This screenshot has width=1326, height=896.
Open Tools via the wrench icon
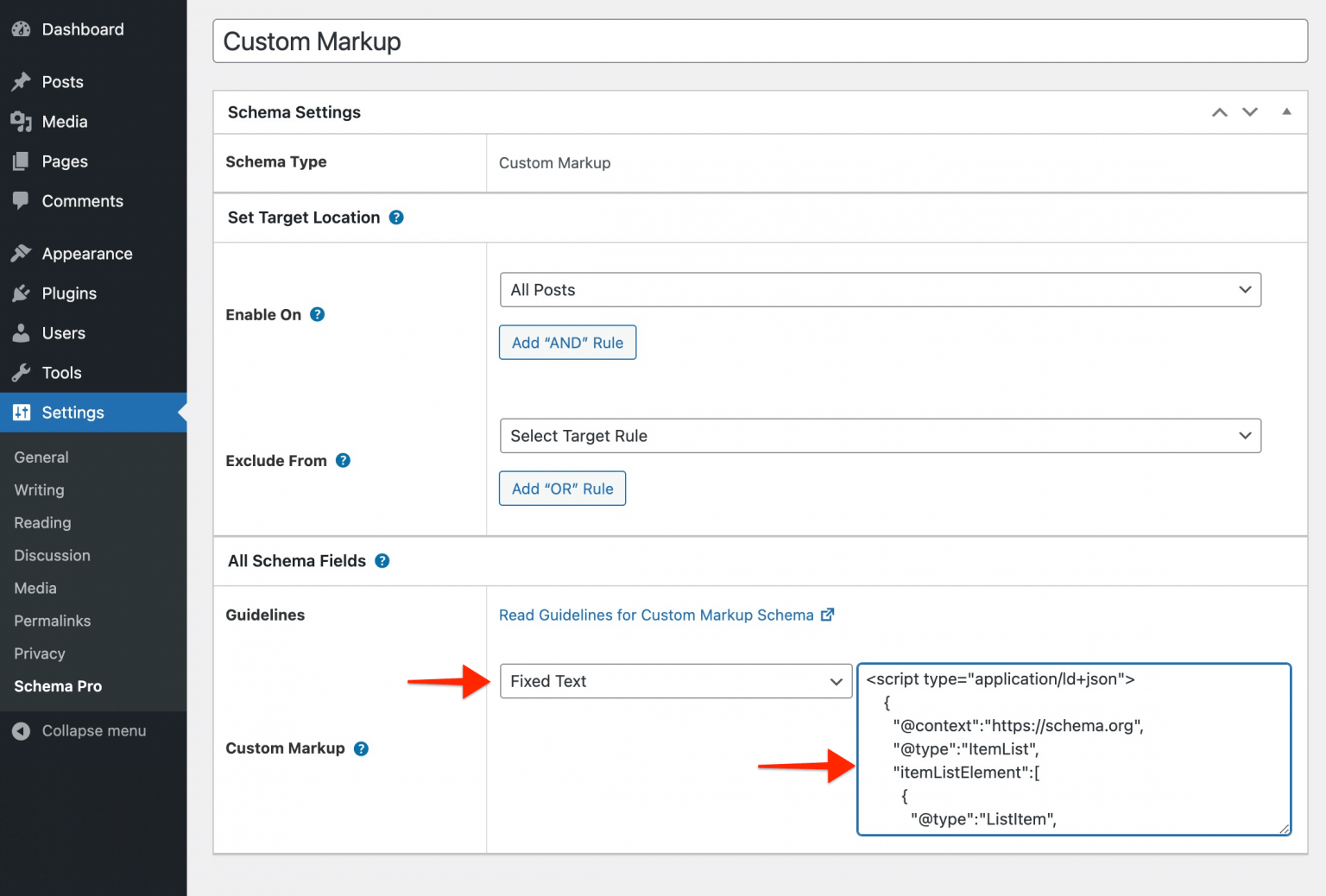point(22,373)
